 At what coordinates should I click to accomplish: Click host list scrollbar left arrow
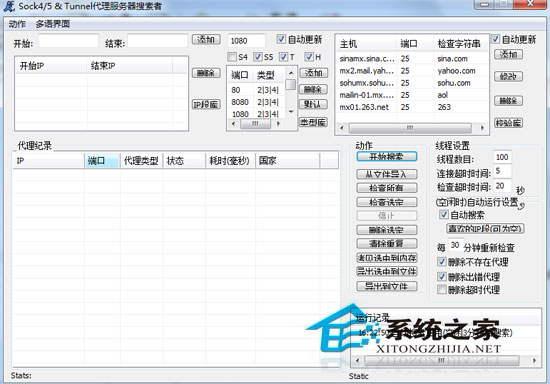(342, 128)
